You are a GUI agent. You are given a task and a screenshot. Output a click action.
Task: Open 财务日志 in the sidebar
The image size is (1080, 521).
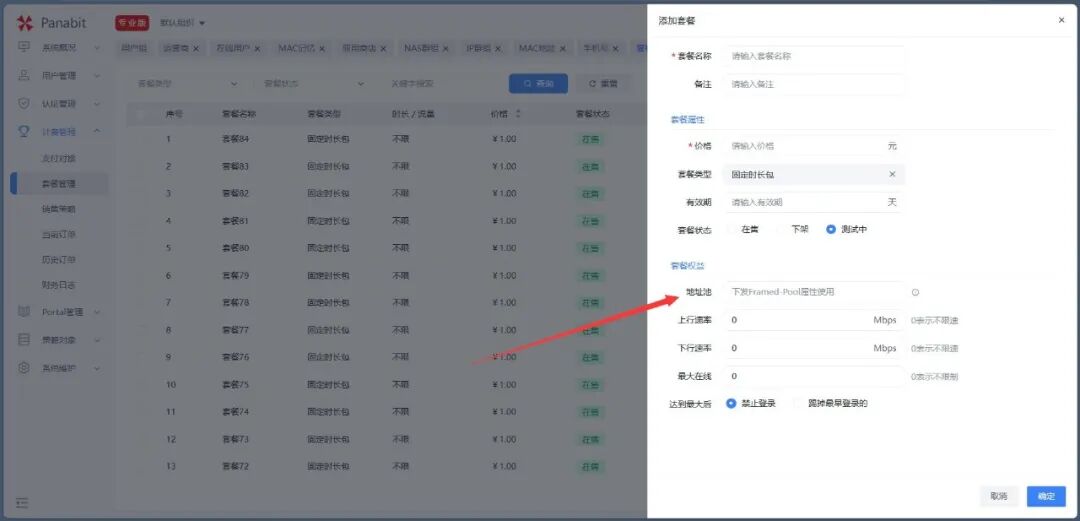(59, 285)
